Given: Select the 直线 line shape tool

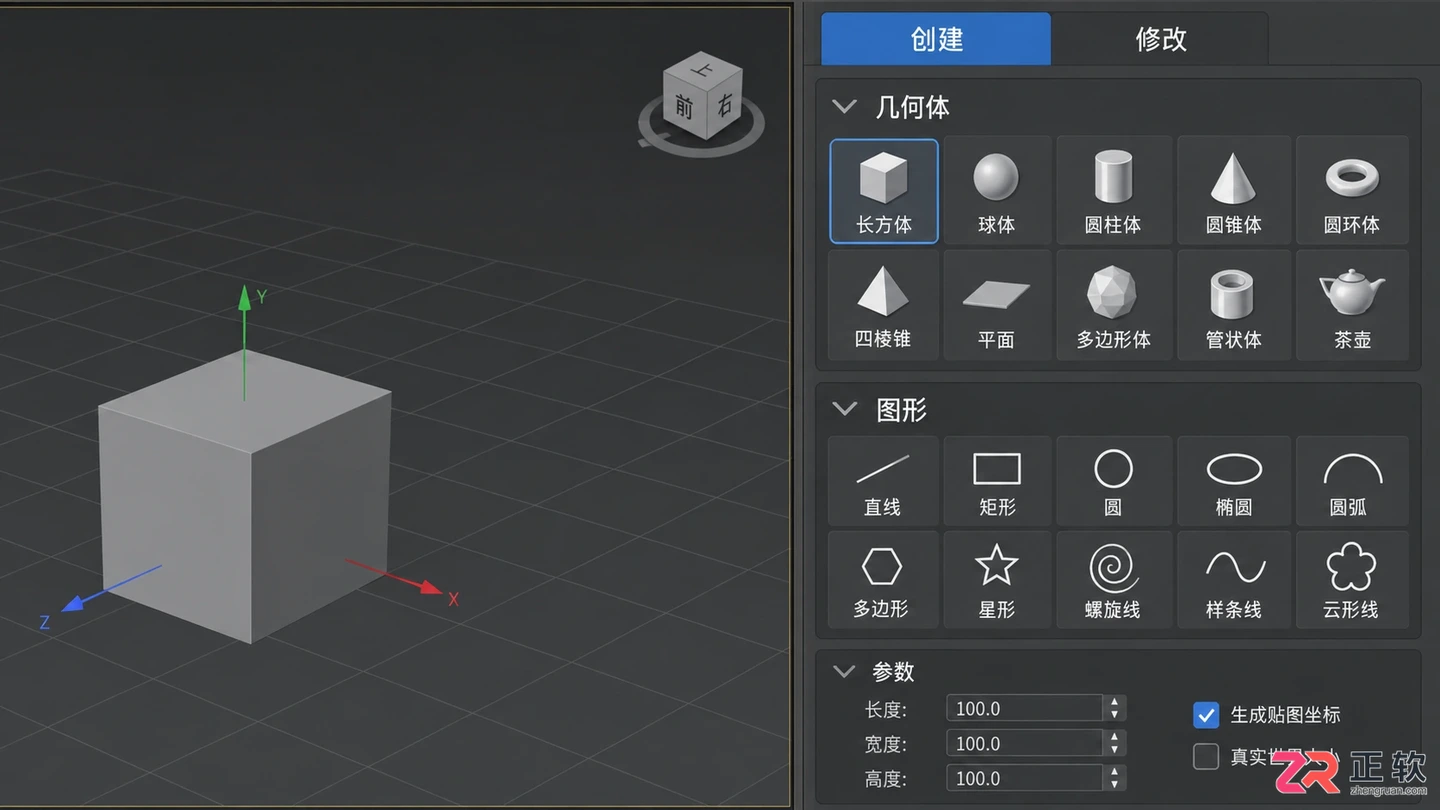Looking at the screenshot, I should (884, 481).
